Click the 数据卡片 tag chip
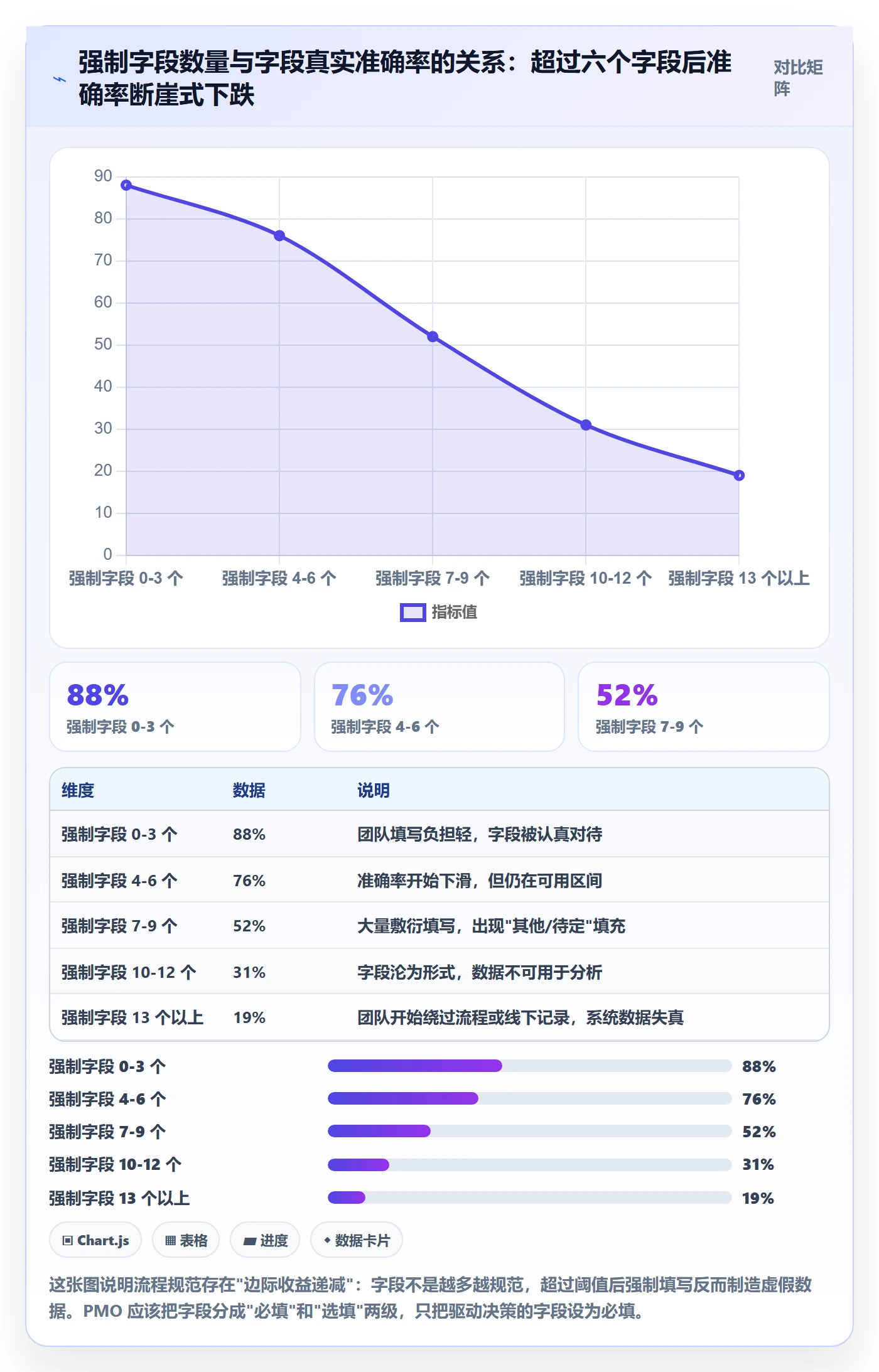The width and height of the screenshot is (879, 1372). coord(357,1240)
